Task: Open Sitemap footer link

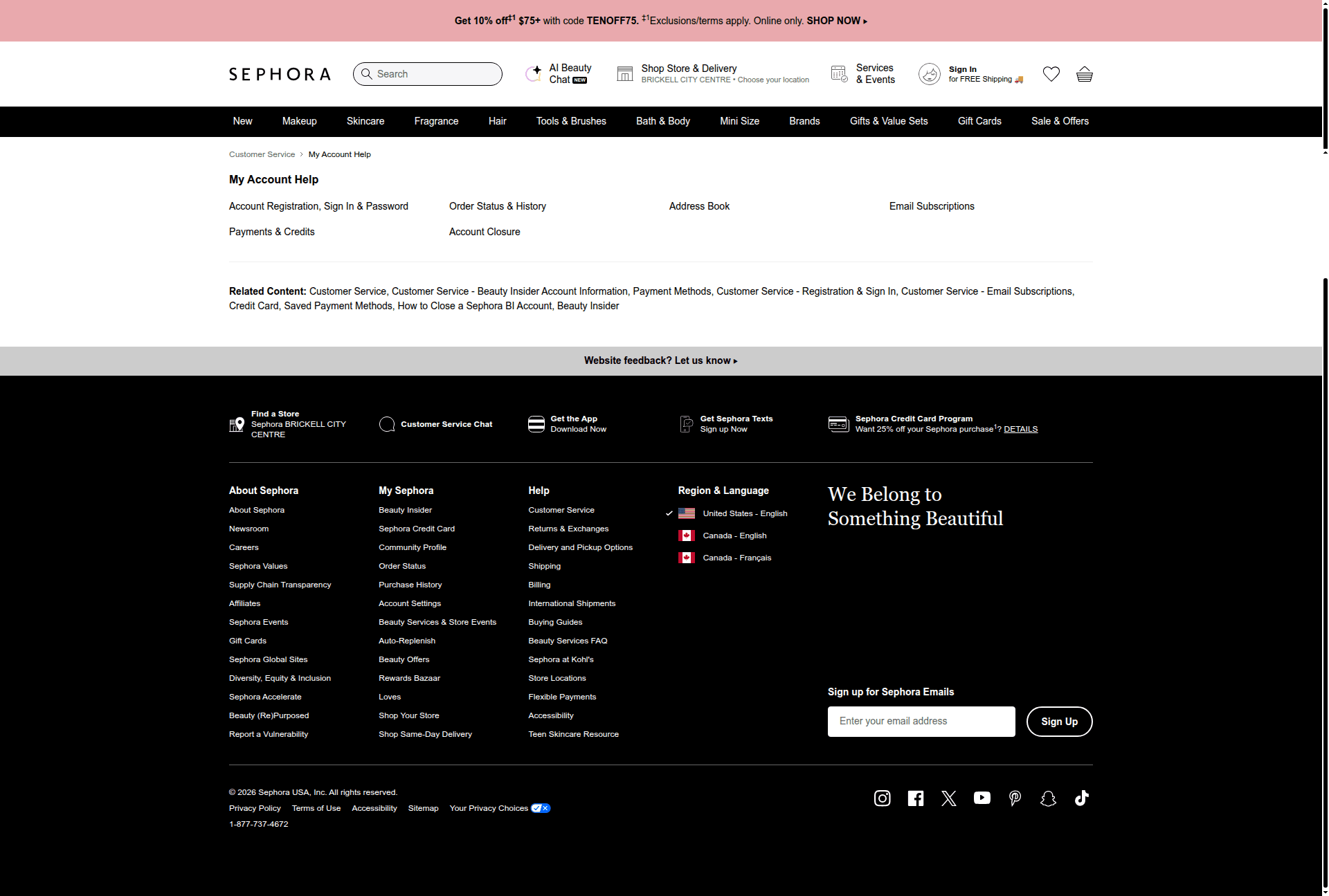Action: coord(423,808)
